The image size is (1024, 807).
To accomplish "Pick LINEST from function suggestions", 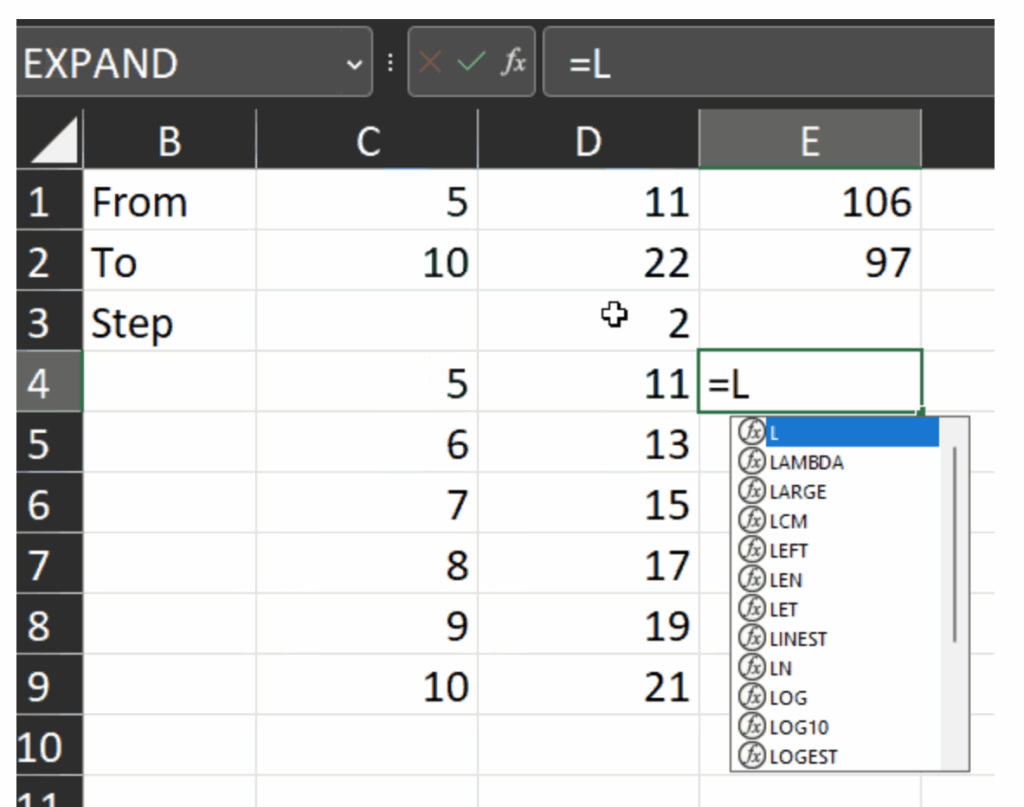I will coord(798,639).
